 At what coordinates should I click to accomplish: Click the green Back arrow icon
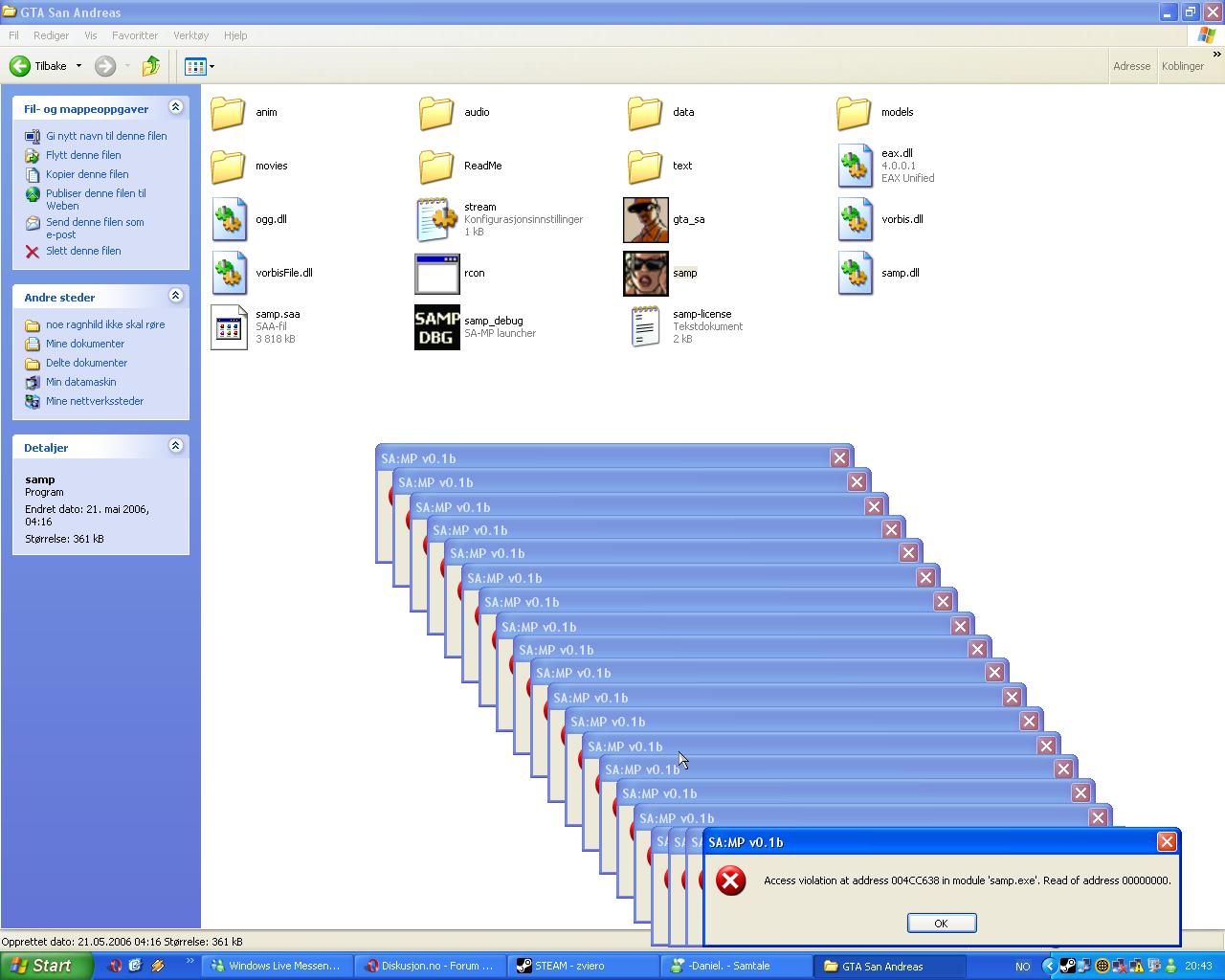pyautogui.click(x=20, y=66)
